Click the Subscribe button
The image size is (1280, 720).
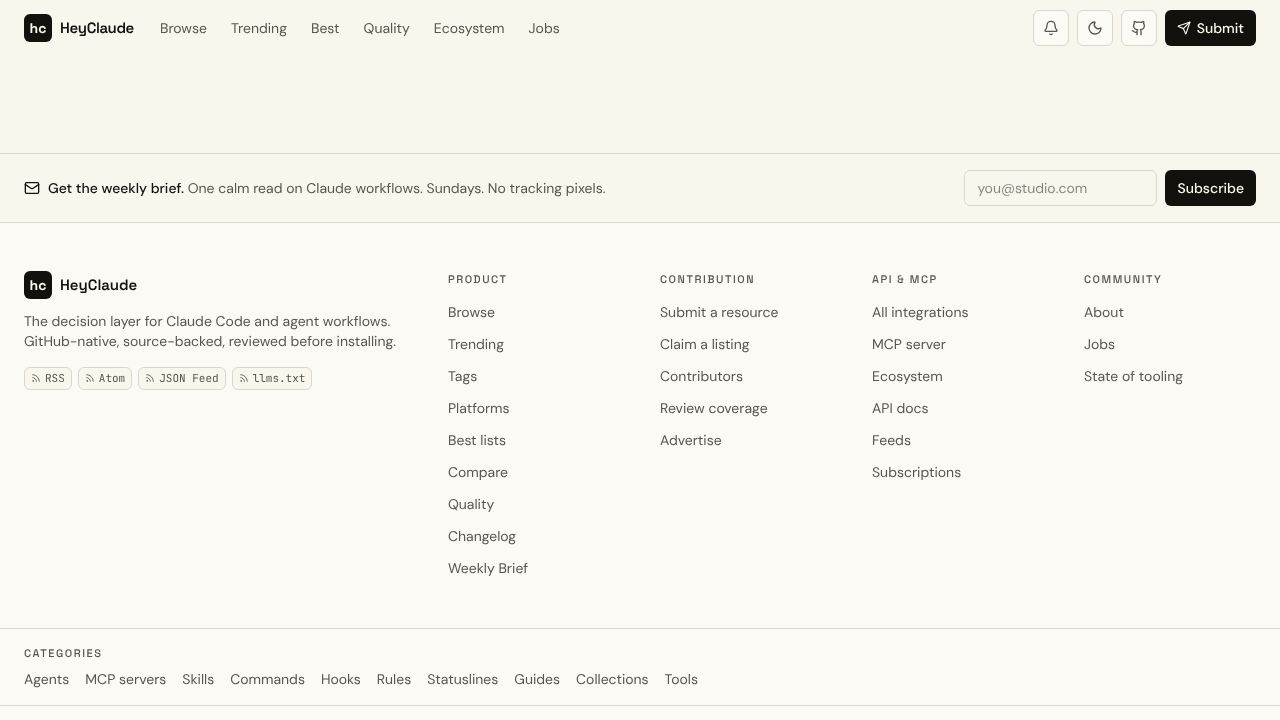point(1210,188)
